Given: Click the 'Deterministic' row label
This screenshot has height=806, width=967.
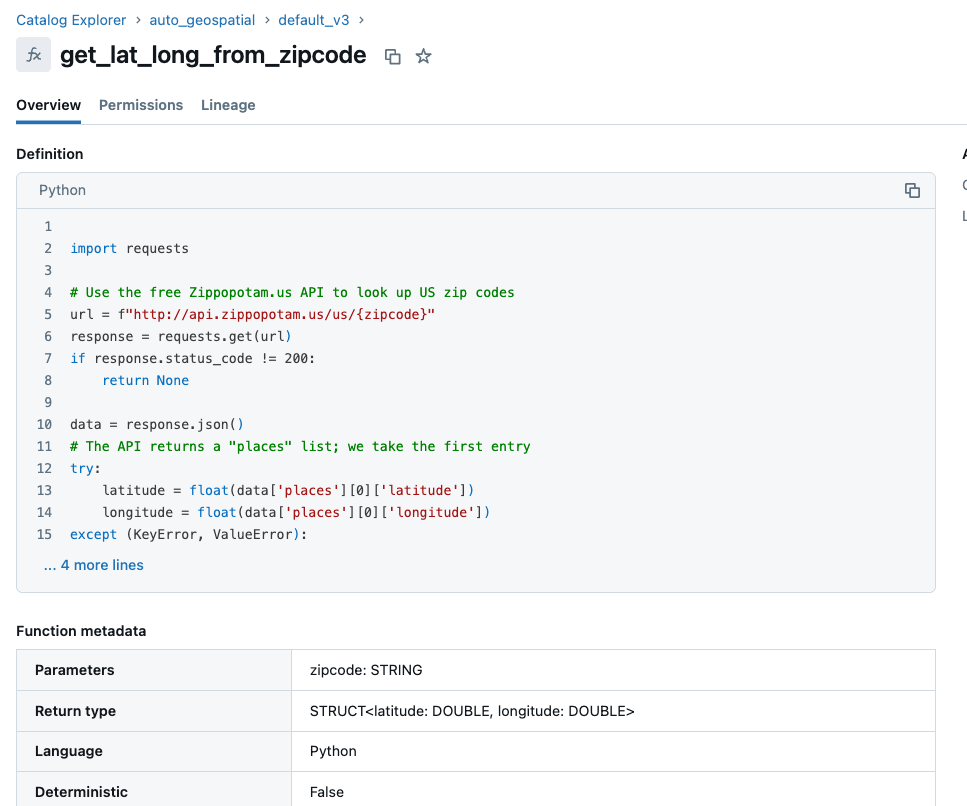Looking at the screenshot, I should click(81, 792).
